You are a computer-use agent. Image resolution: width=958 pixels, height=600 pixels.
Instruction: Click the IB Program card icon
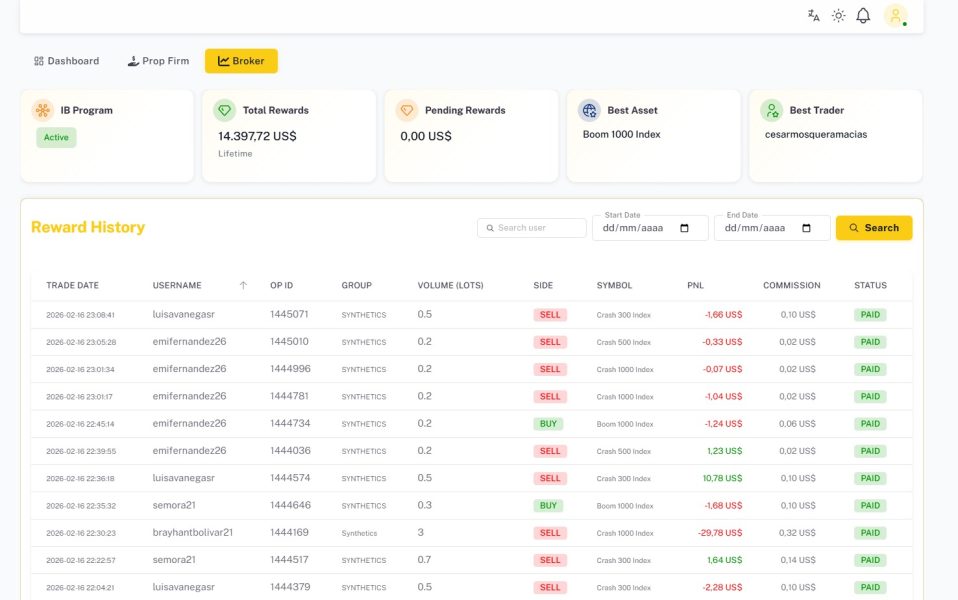(x=42, y=110)
